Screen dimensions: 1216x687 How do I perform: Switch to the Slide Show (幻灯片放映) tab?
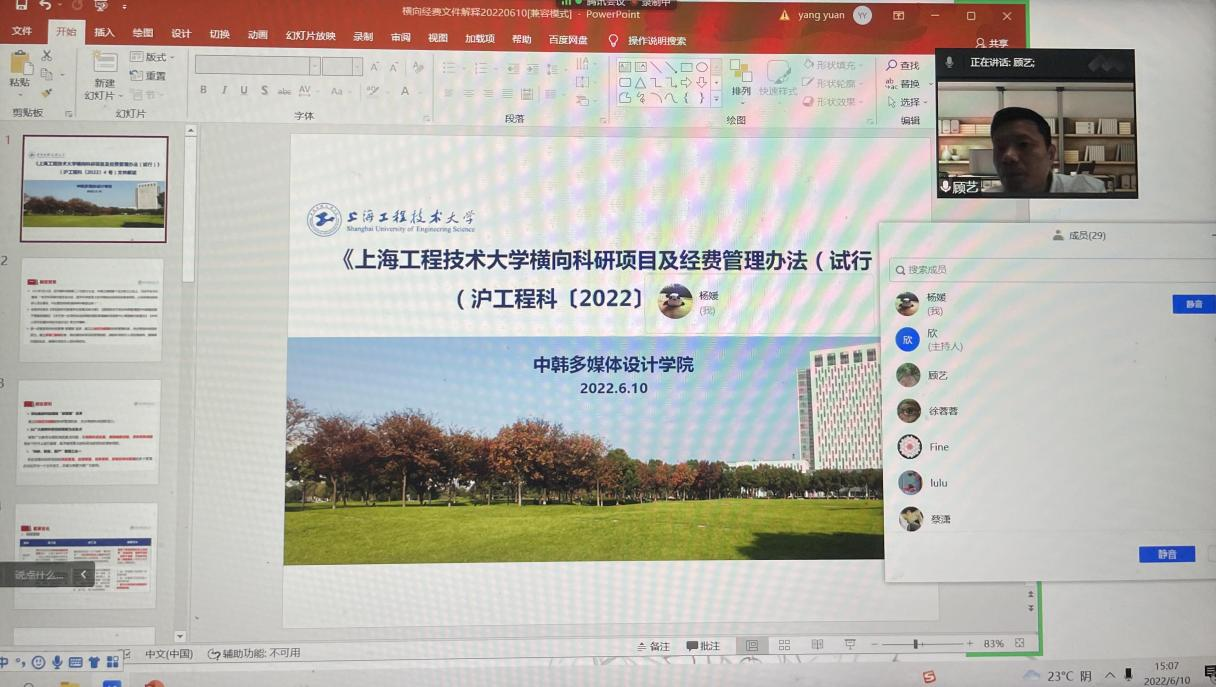[x=310, y=36]
